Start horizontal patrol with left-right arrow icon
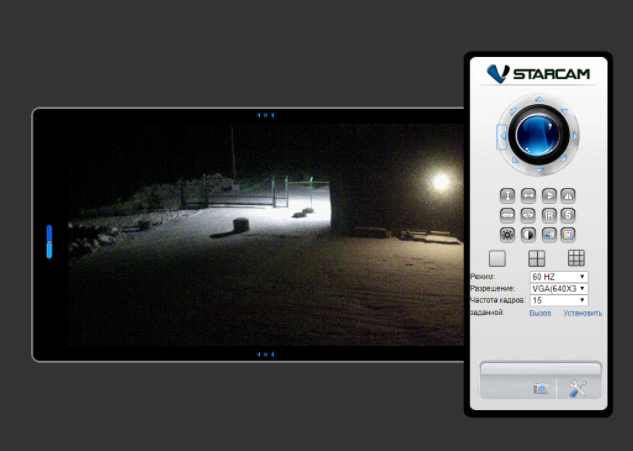This screenshot has height=451, width=633. pos(528,196)
